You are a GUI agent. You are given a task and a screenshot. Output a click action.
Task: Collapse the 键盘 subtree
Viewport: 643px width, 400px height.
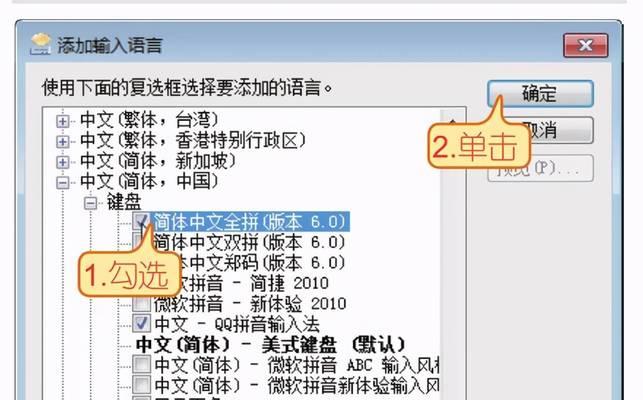point(91,203)
